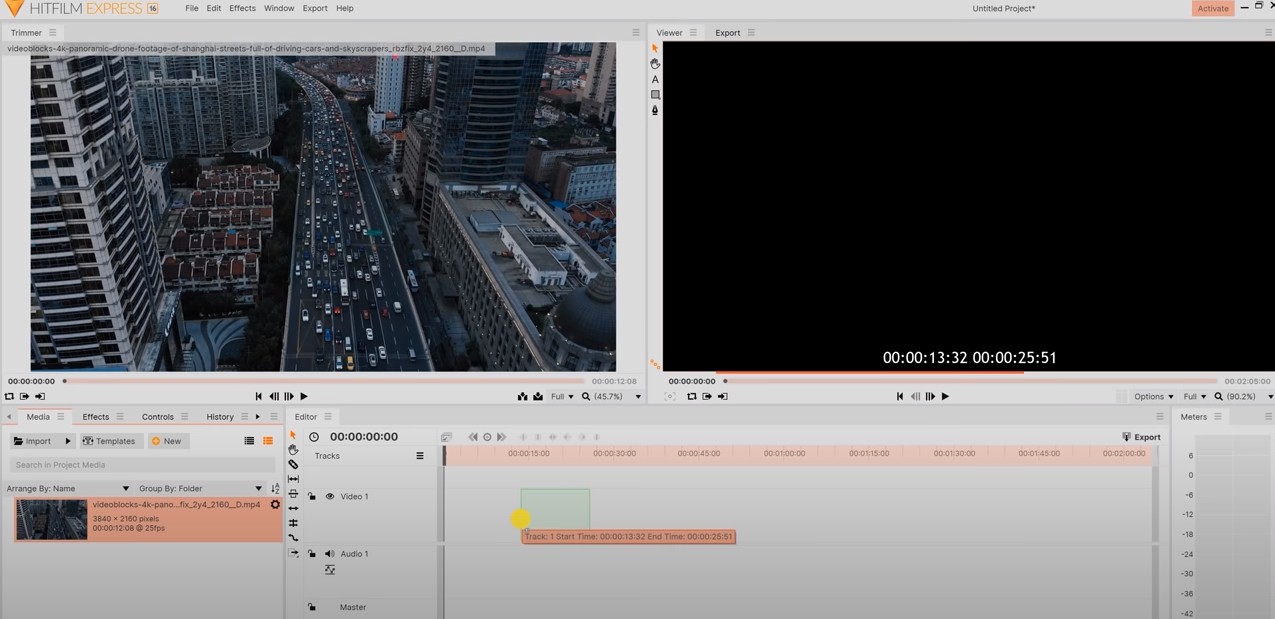Click the Trimmer insert clip icon
Screen dimensions: 1275x619
pyautogui.click(x=522, y=397)
